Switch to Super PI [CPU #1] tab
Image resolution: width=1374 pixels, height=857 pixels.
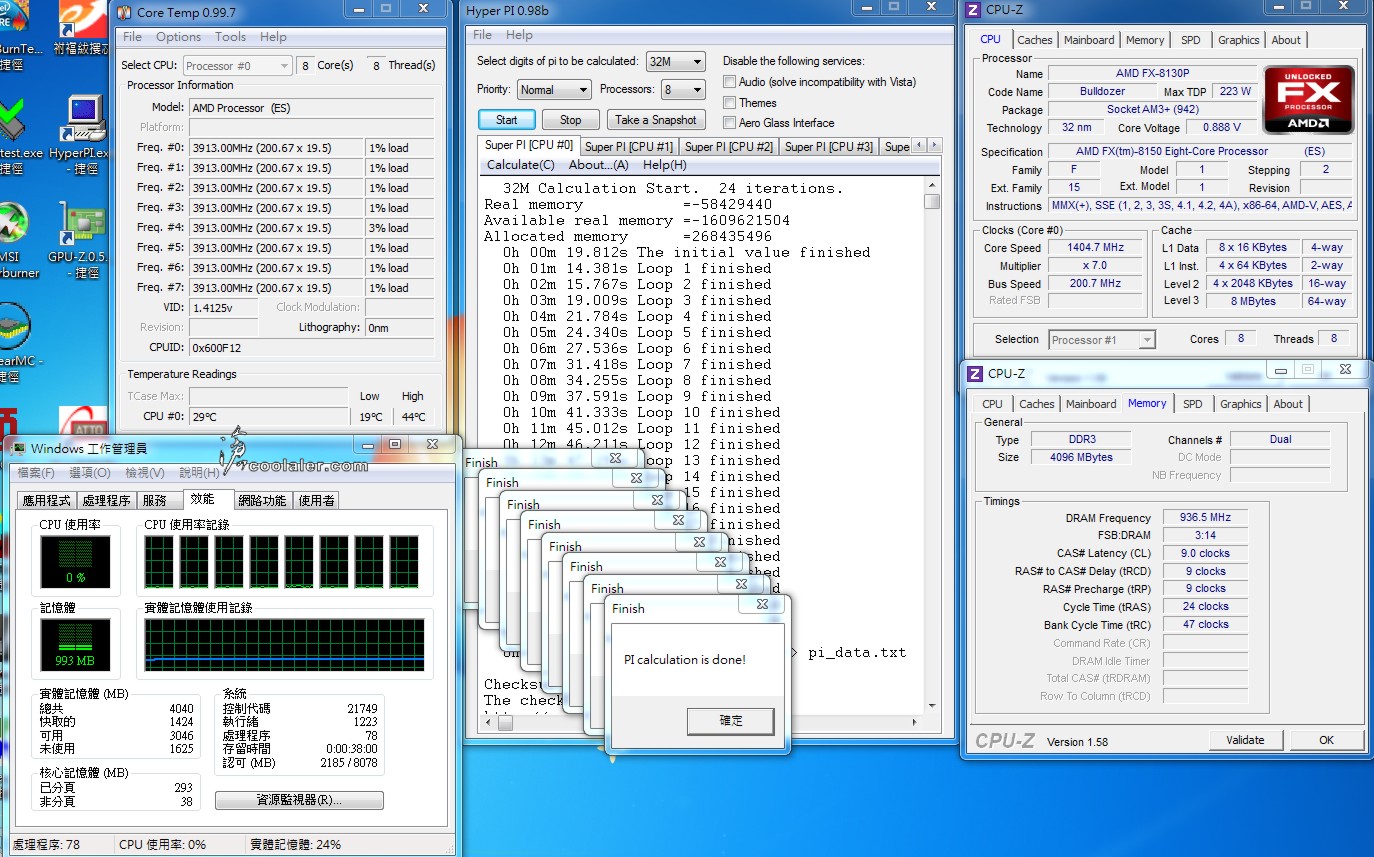click(x=629, y=146)
